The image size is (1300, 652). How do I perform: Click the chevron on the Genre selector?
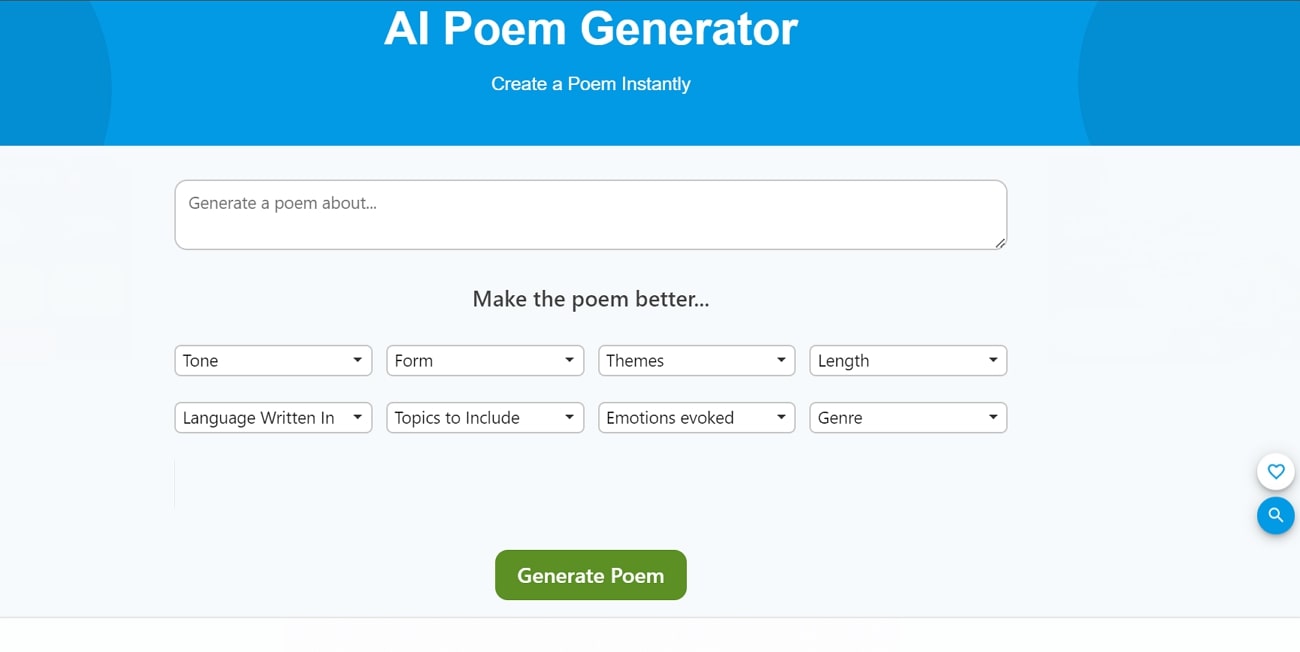point(993,417)
